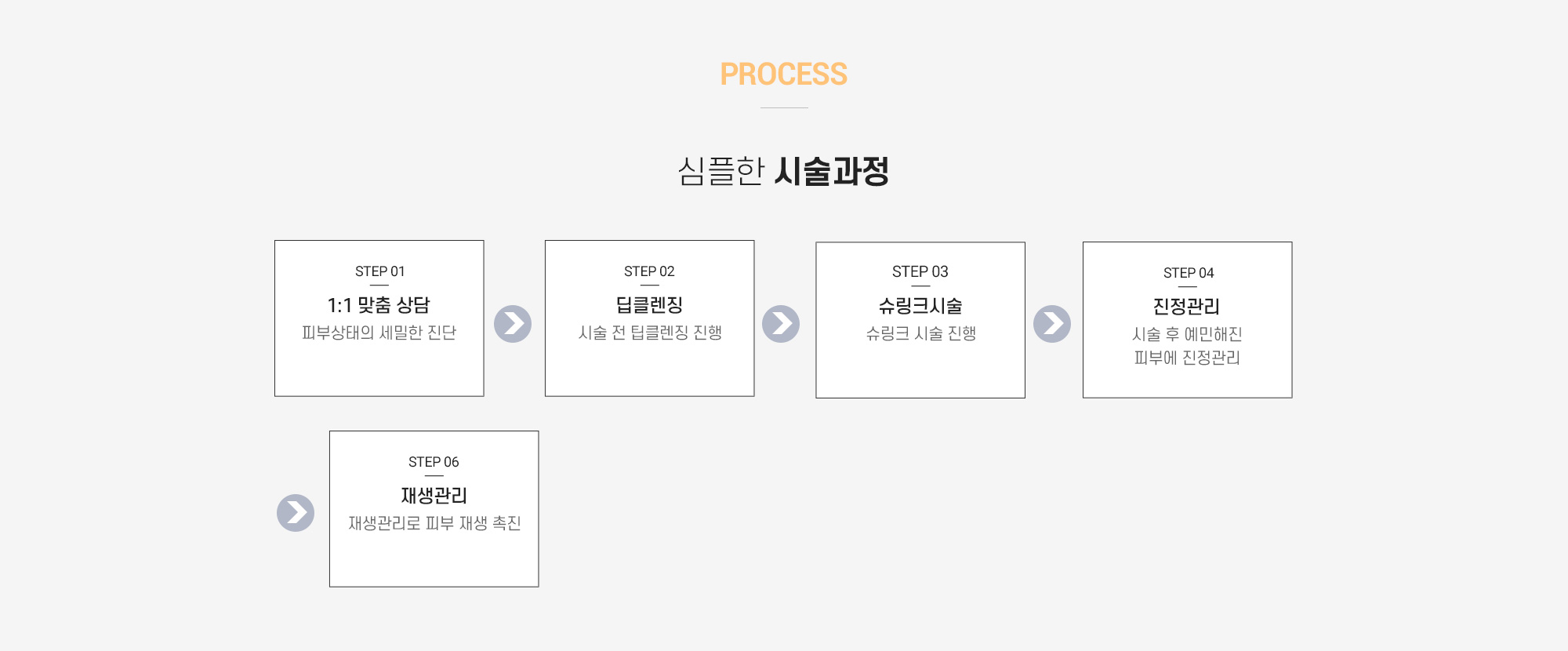This screenshot has width=1568, height=651.
Task: Select the STEP 04 진정관리 card
Action: pos(1188,320)
